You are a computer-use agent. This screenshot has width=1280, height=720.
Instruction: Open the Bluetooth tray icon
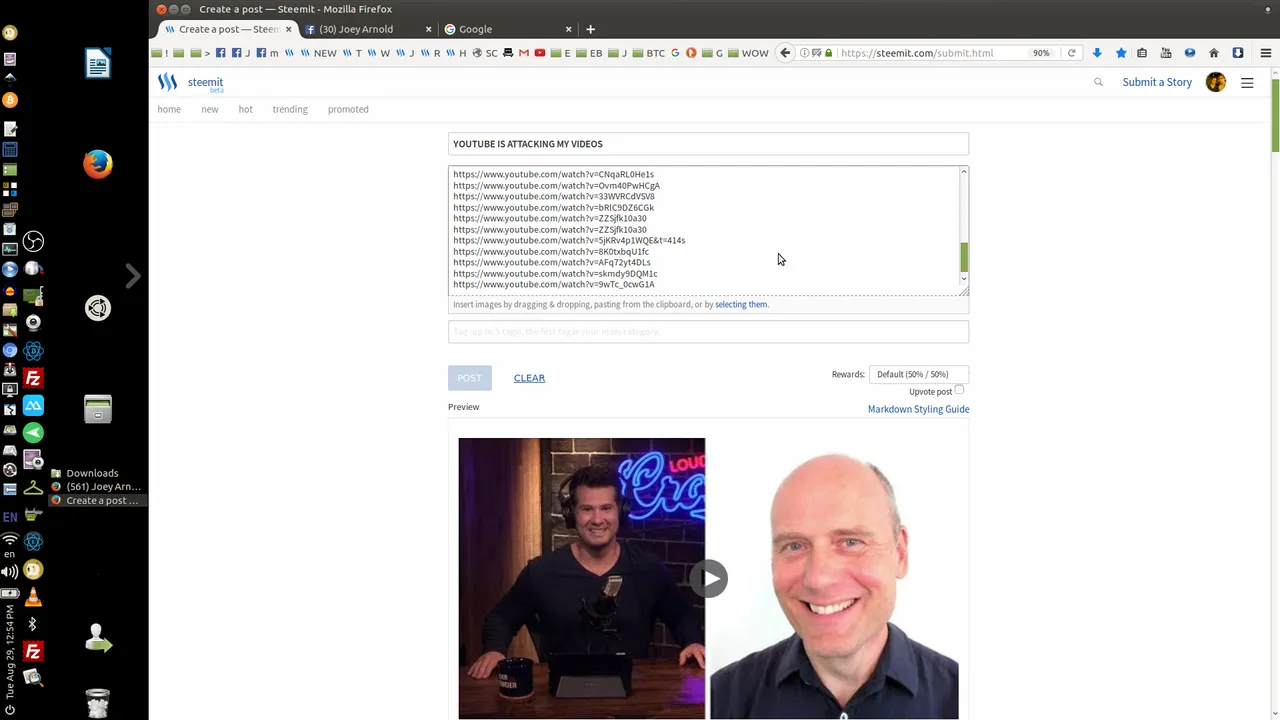[x=33, y=624]
